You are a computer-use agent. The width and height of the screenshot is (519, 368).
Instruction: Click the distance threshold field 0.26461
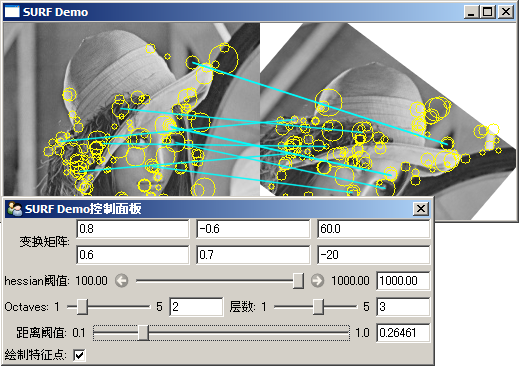[x=403, y=333]
